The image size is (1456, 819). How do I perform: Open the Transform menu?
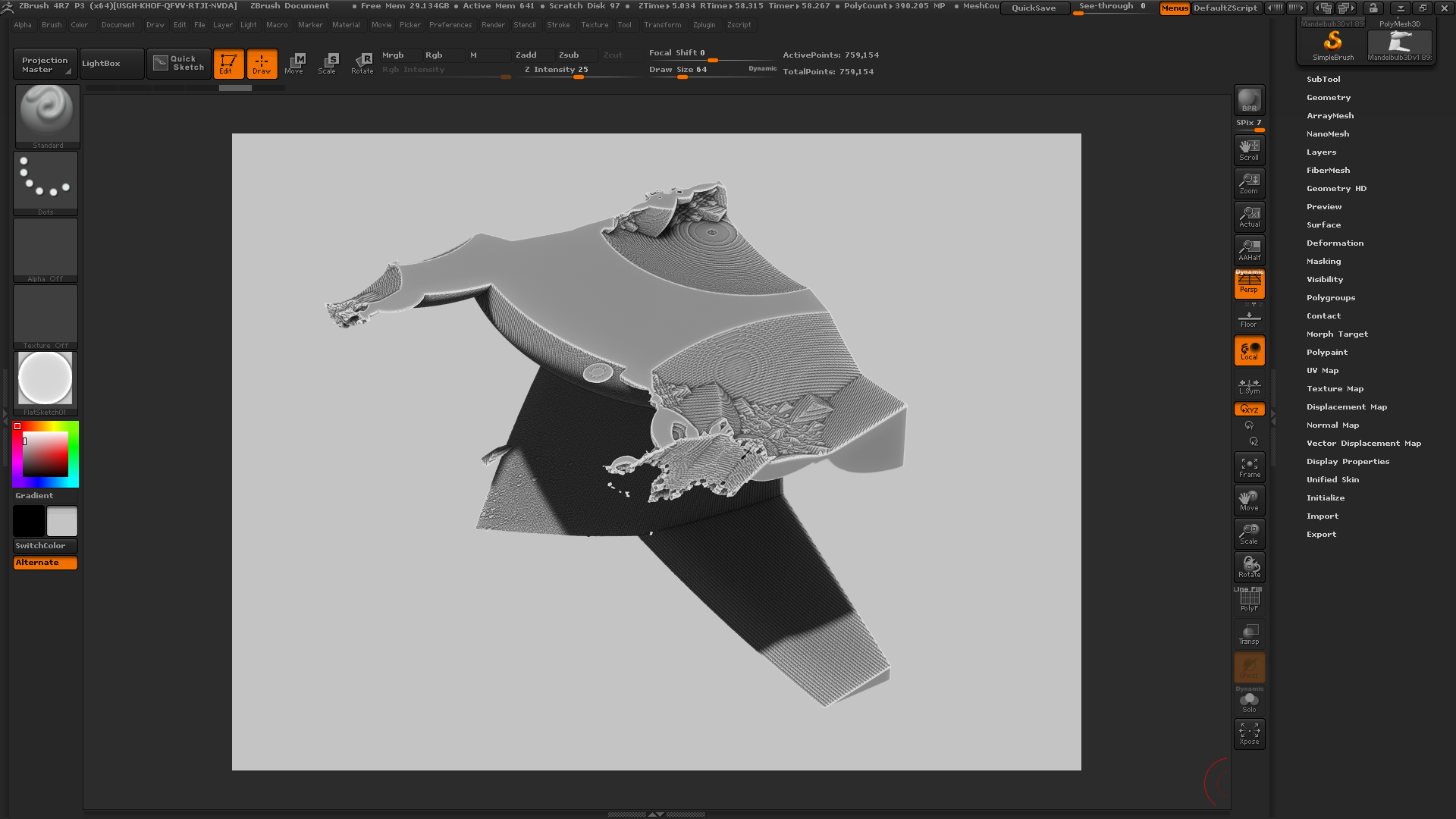[x=663, y=25]
